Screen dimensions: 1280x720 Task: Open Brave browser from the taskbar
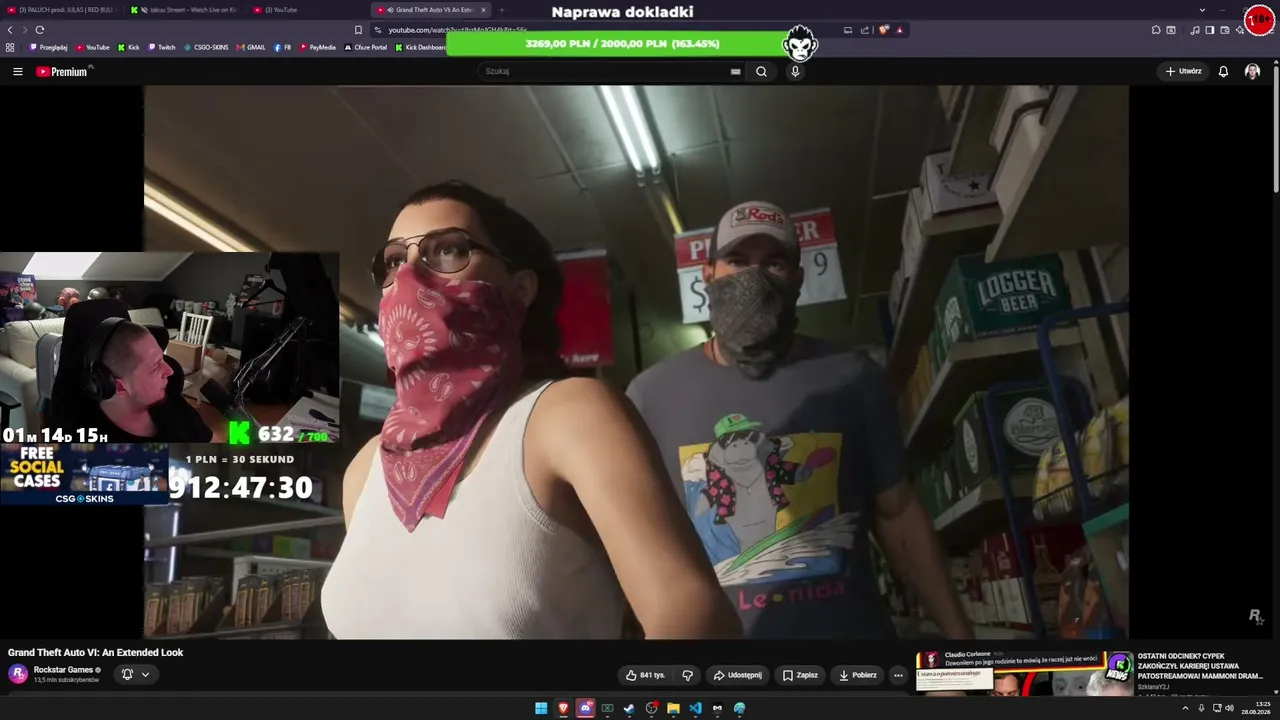(x=563, y=708)
